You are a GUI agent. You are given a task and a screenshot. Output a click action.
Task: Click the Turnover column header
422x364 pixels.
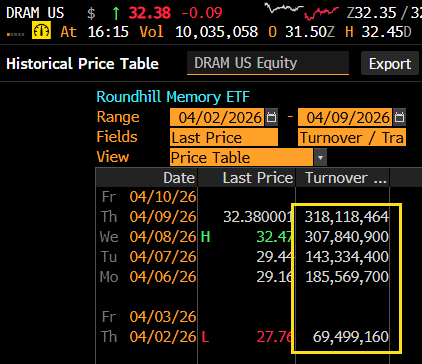coord(342,178)
